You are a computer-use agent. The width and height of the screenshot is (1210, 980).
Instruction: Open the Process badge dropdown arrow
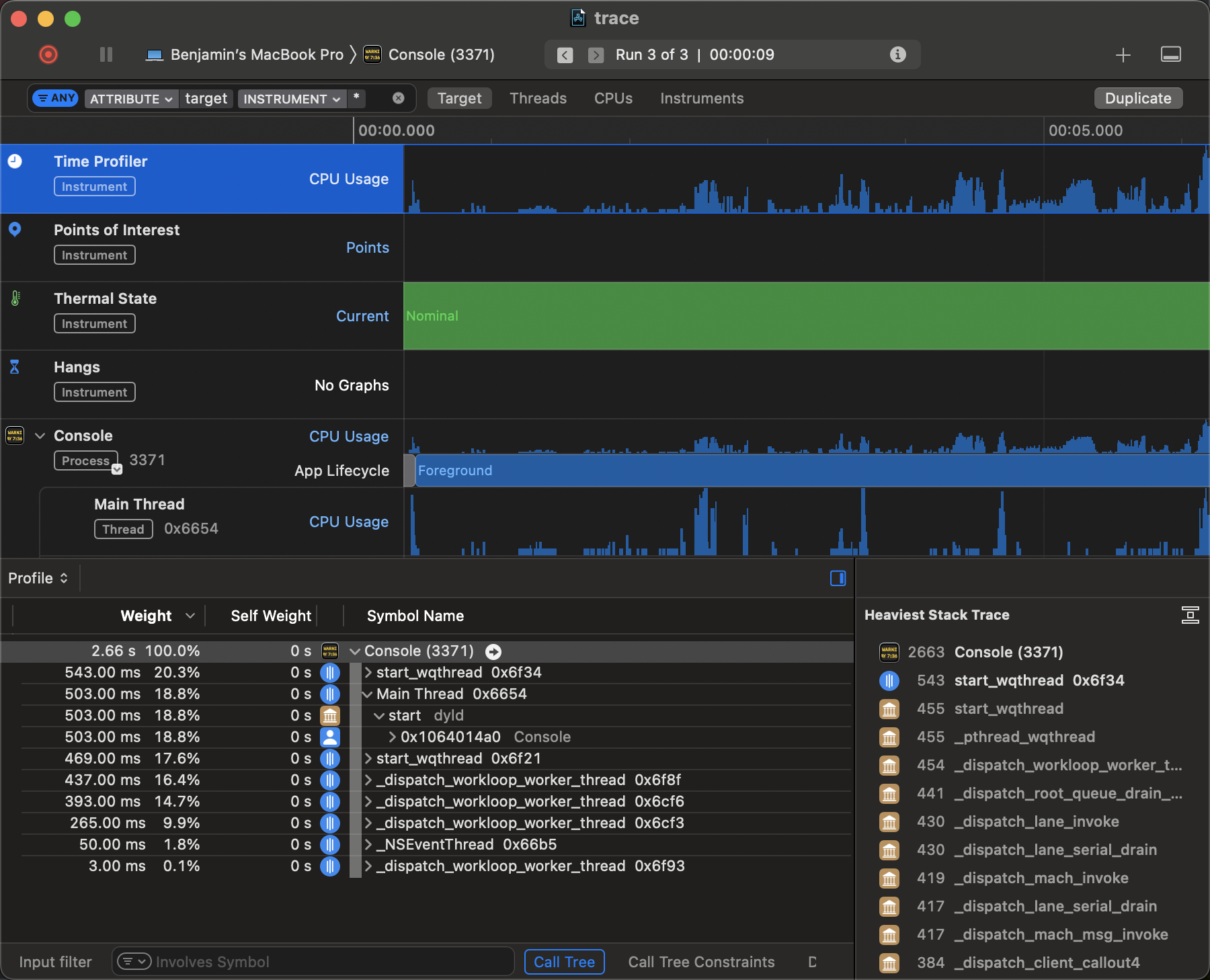click(x=117, y=469)
